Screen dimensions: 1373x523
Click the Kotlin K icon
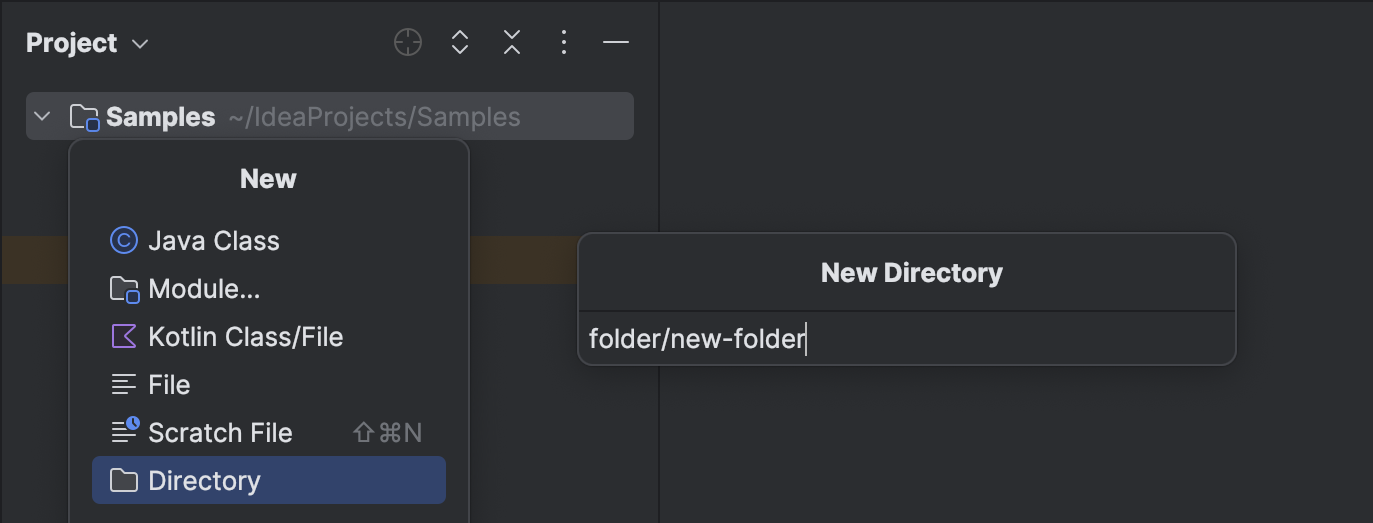point(124,337)
